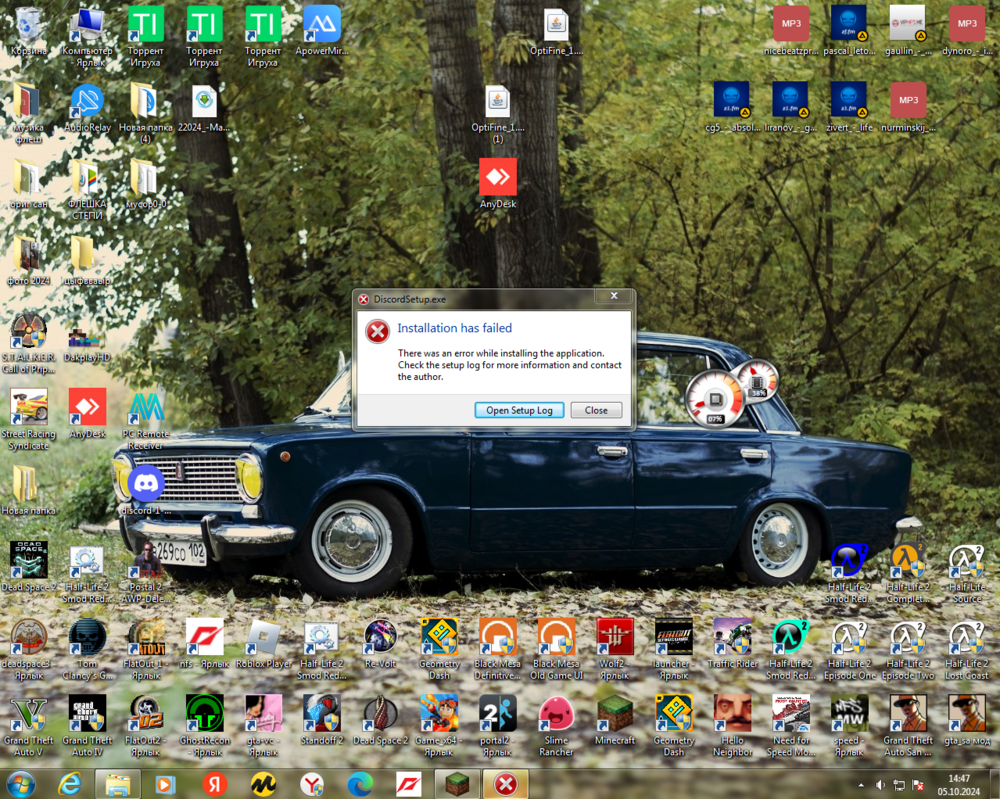This screenshot has height=799, width=1000.
Task: Click the Open Setup Log button
Action: point(518,410)
